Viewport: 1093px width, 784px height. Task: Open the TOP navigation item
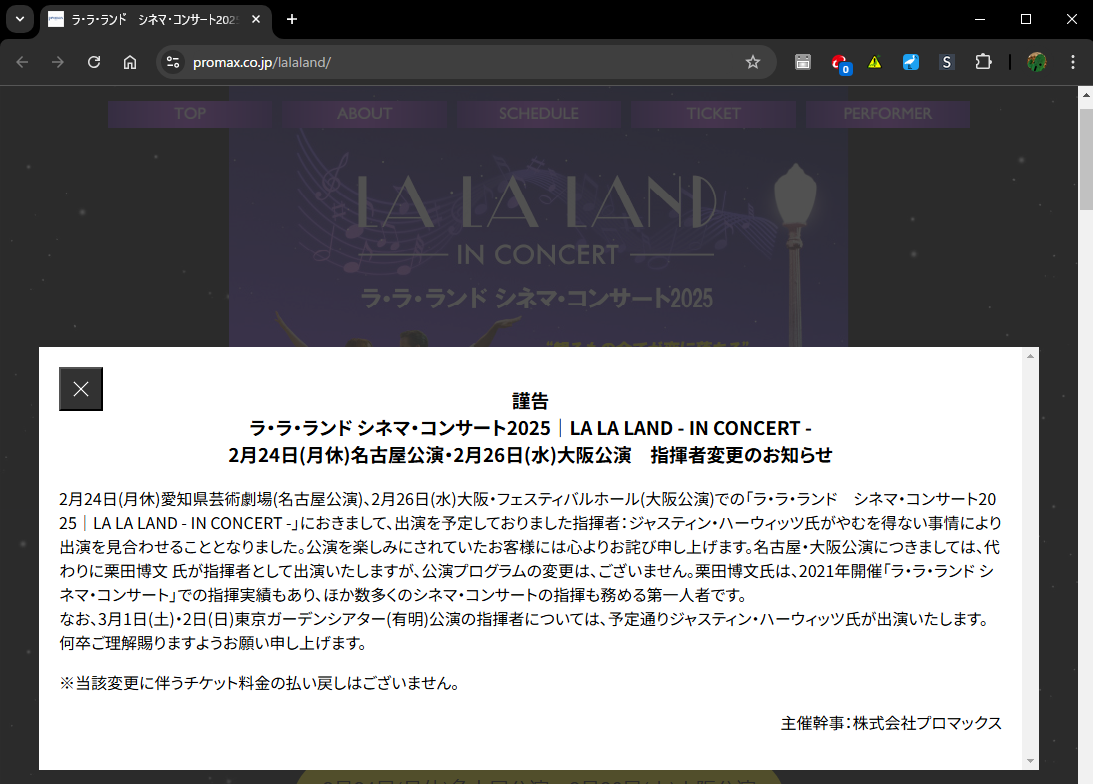190,114
